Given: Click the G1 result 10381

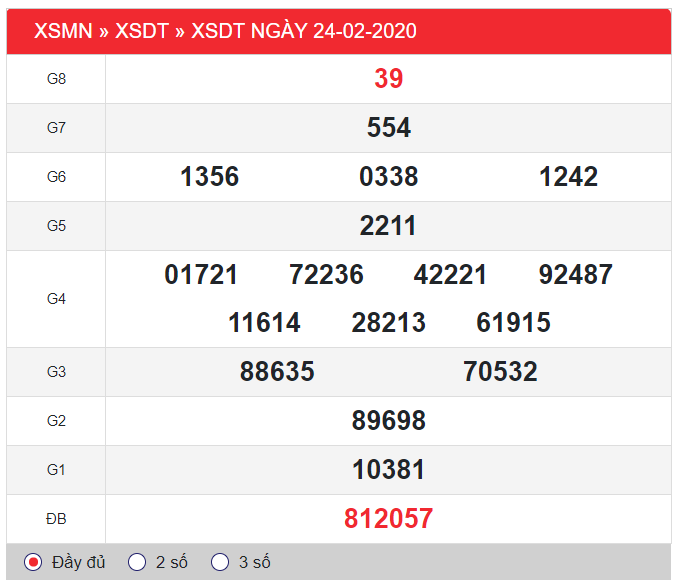Looking at the screenshot, I should tap(388, 470).
